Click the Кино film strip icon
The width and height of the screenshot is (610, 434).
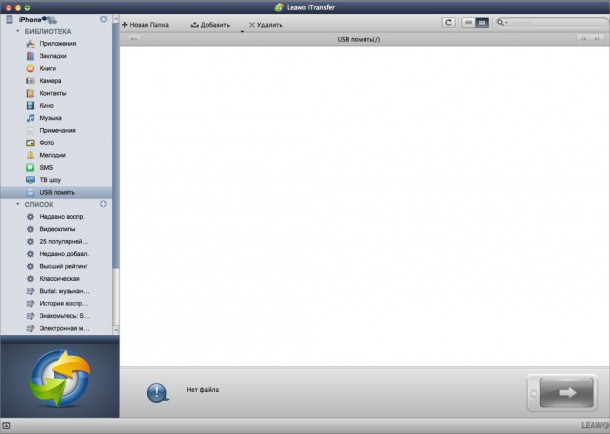(30, 105)
